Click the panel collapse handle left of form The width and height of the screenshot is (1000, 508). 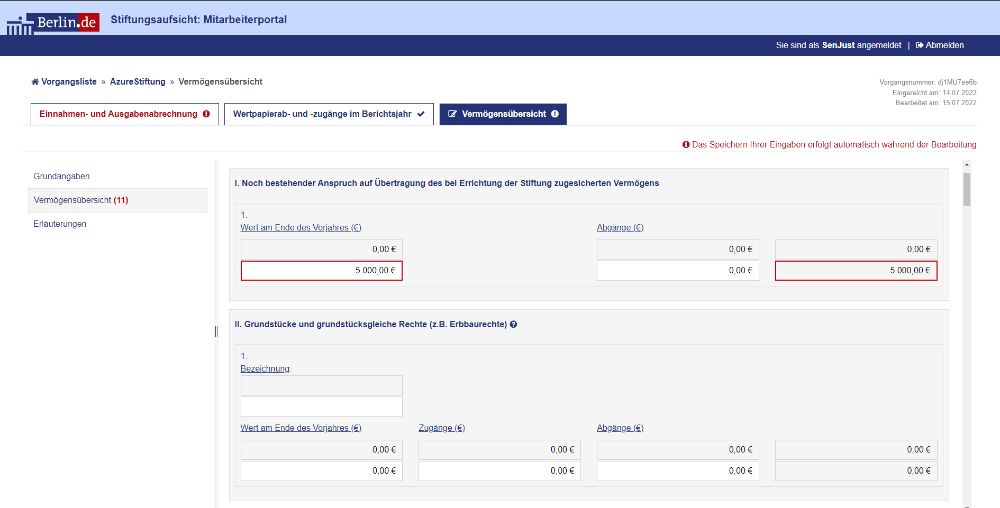[x=216, y=331]
